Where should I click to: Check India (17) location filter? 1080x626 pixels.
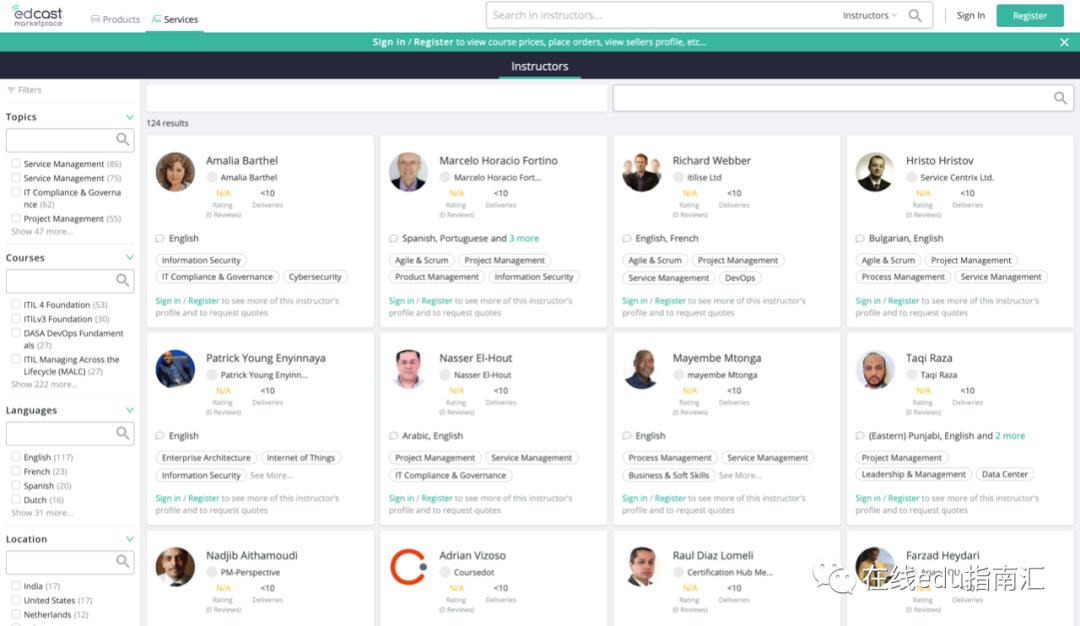click(15, 586)
